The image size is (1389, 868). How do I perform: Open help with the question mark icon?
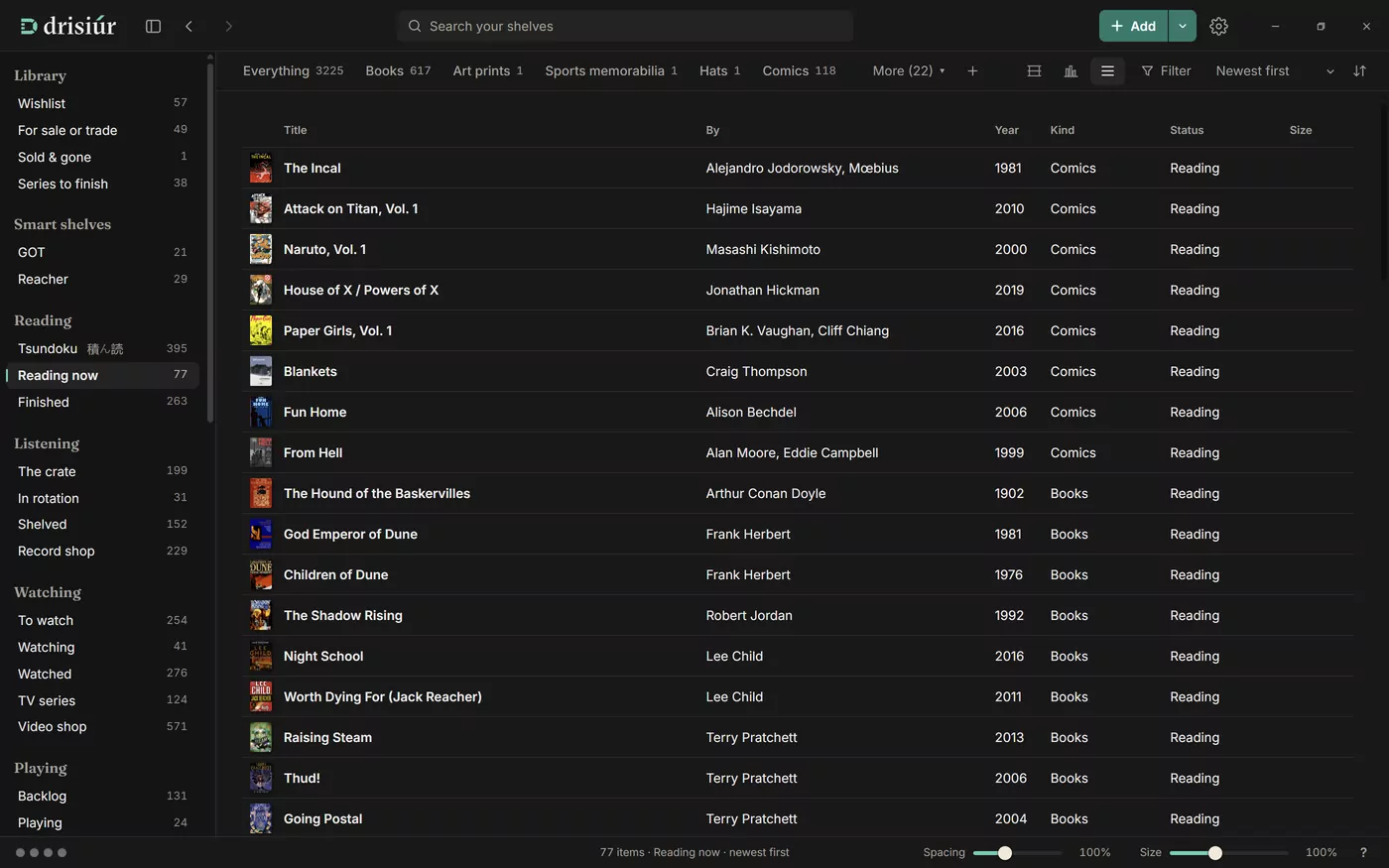point(1363,852)
